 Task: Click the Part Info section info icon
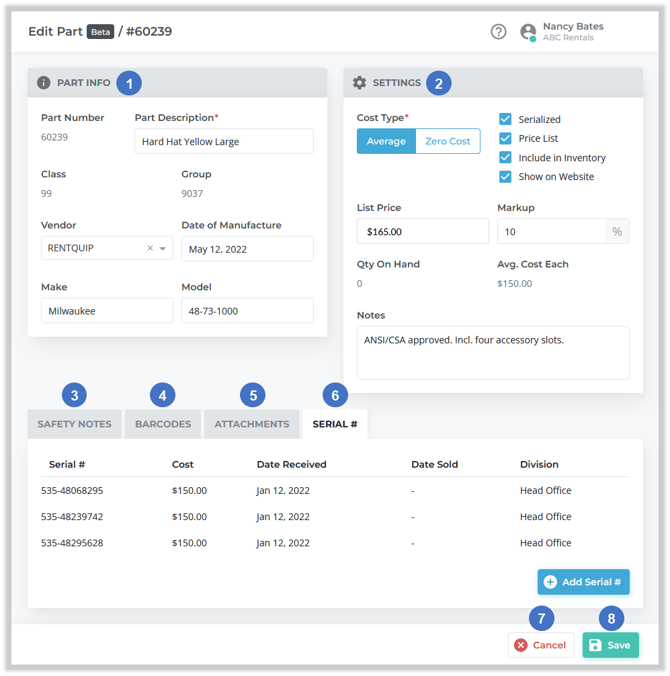coord(44,83)
